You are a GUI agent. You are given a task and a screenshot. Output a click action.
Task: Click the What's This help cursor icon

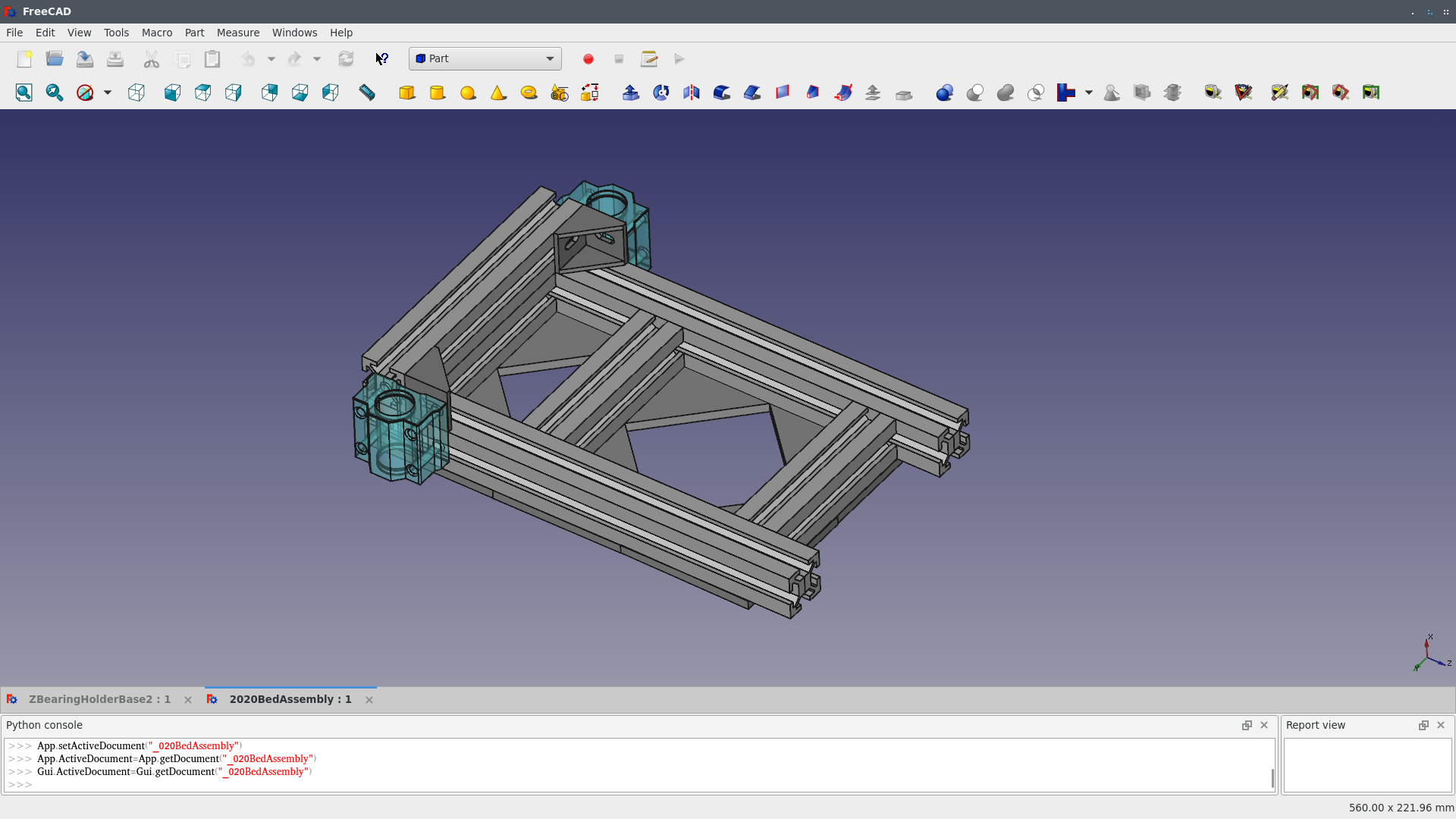point(381,59)
